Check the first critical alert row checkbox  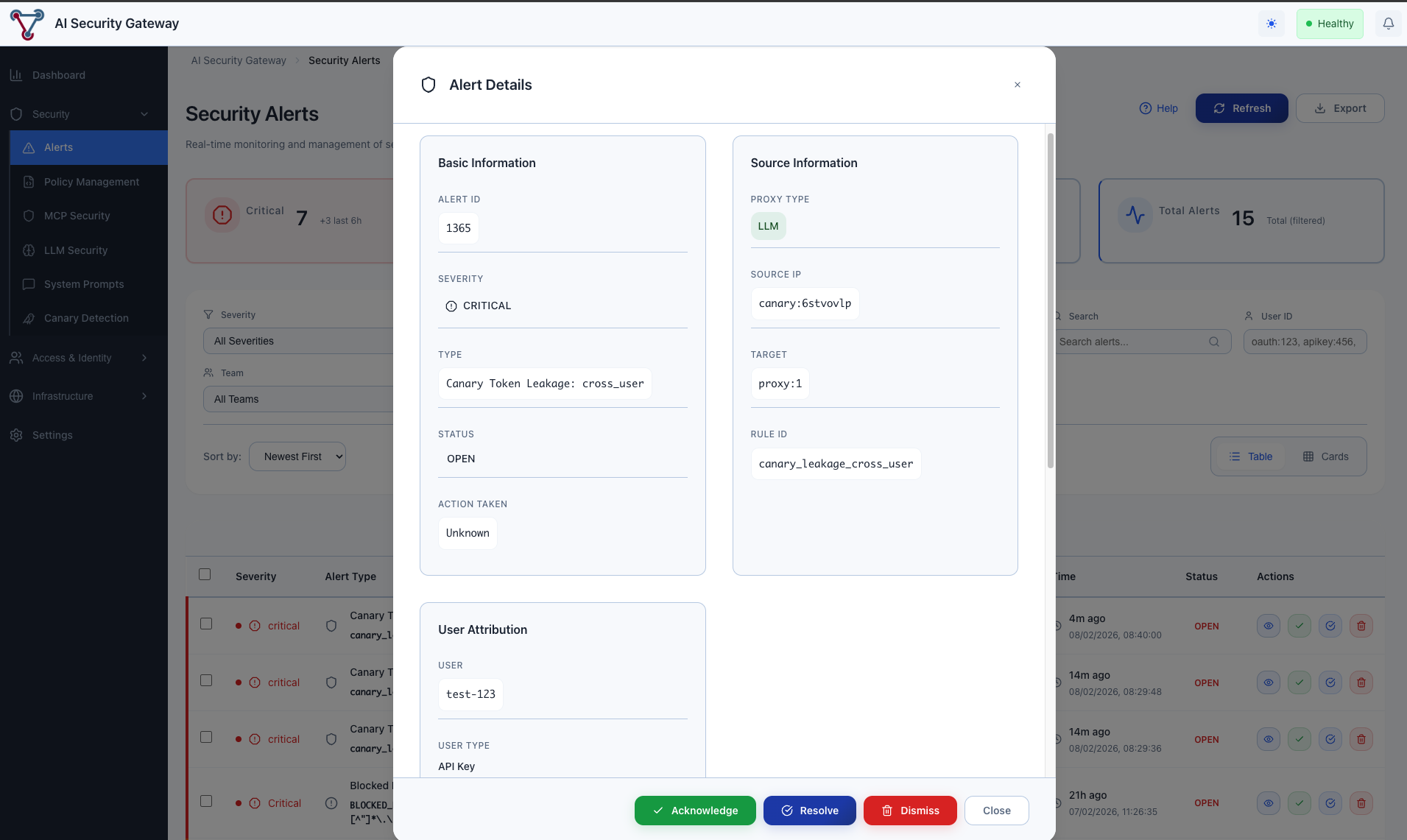[x=206, y=624]
